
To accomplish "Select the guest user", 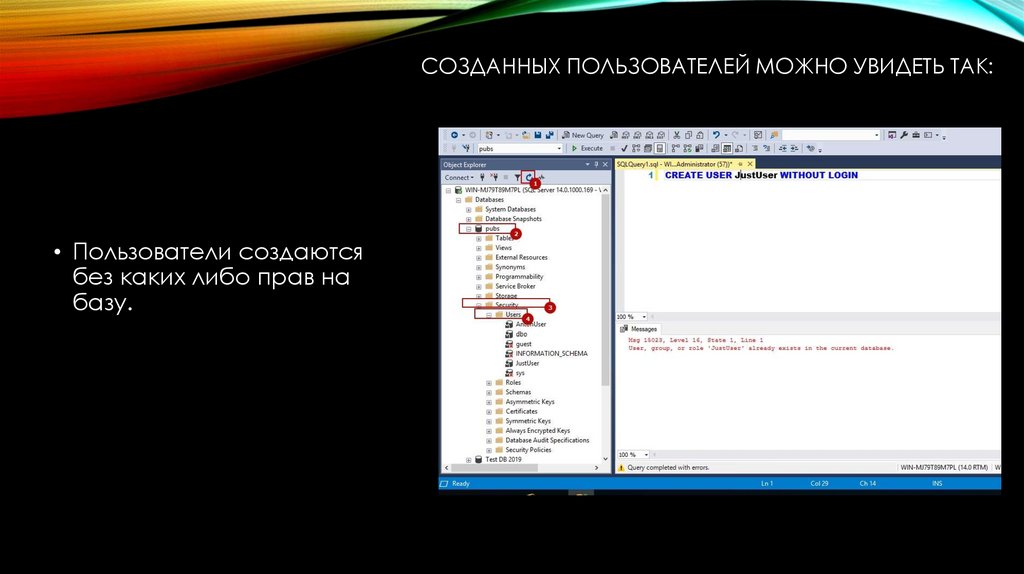I will tap(523, 344).
